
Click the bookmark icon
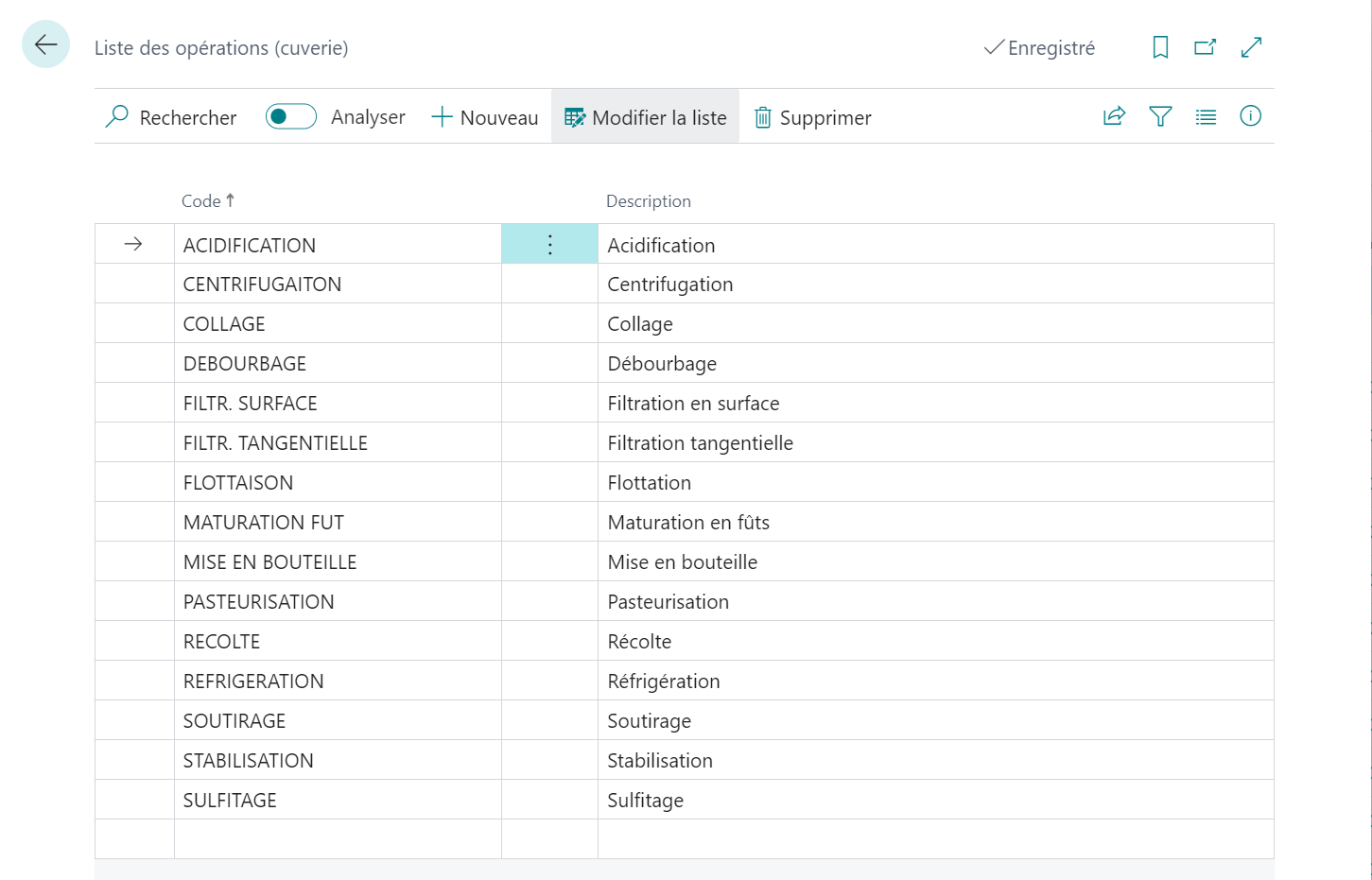tap(1160, 47)
